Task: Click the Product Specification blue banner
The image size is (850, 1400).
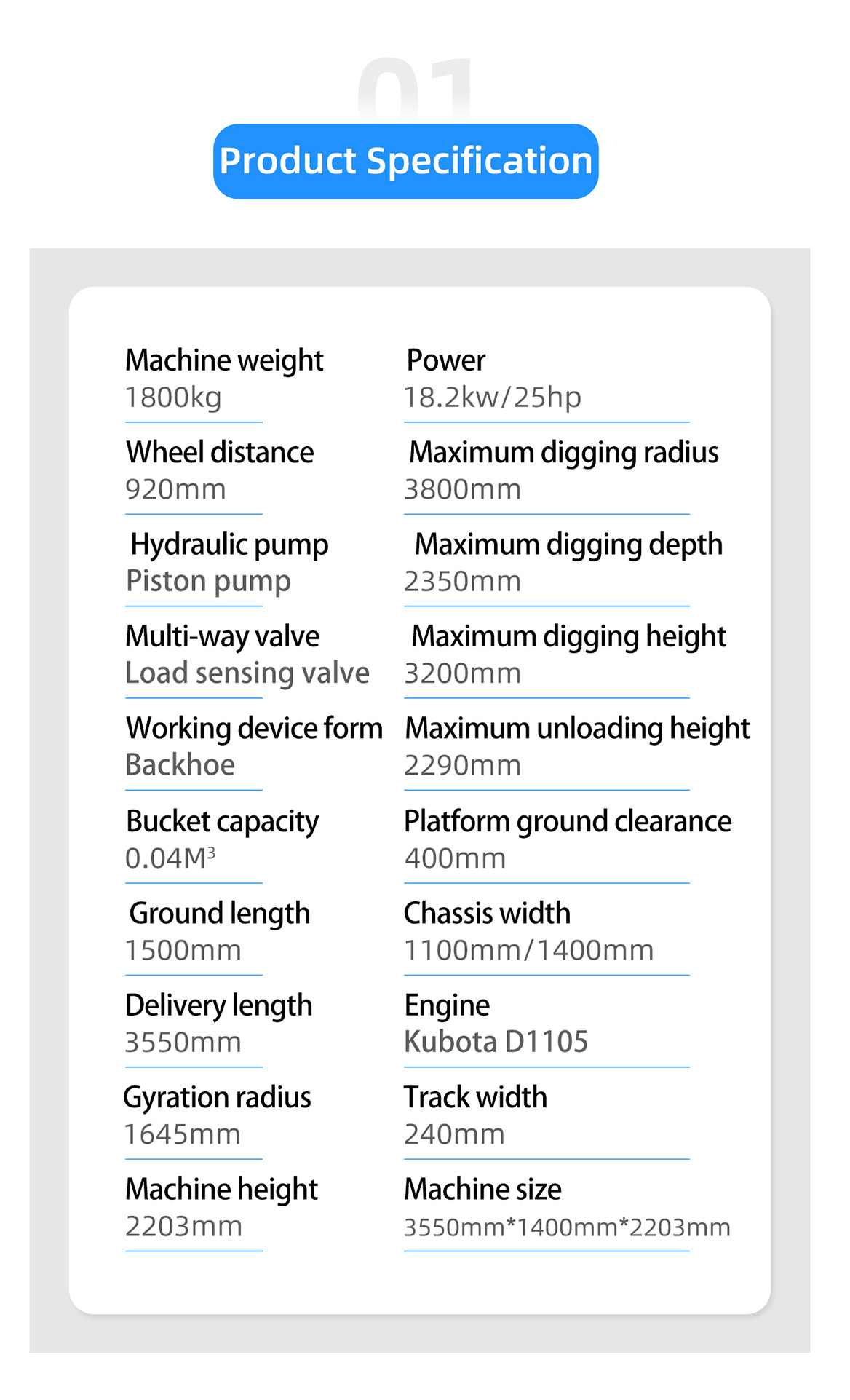Action: pyautogui.click(x=405, y=161)
